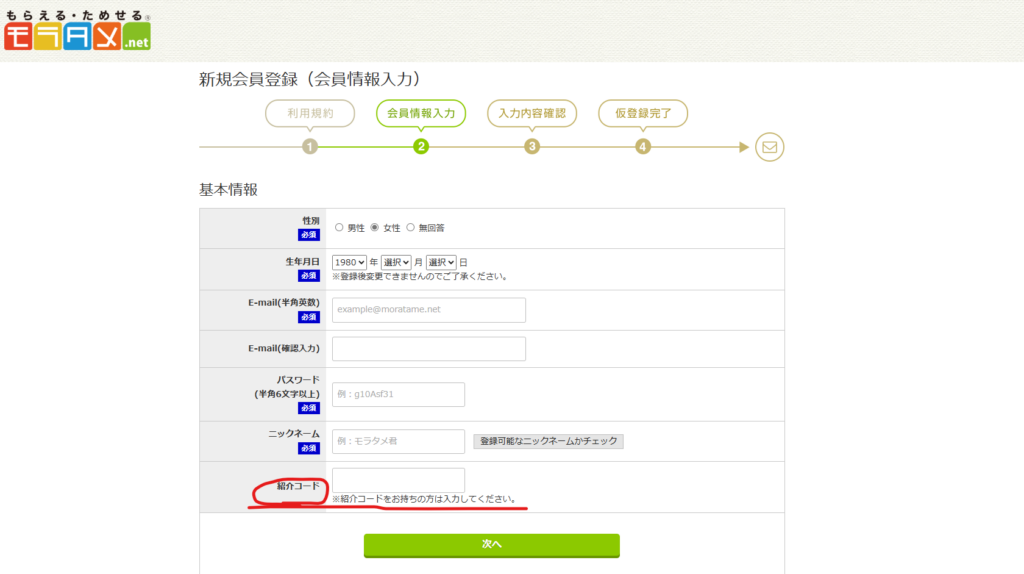Click the パスワード input field
Image resolution: width=1024 pixels, height=574 pixels.
point(398,394)
